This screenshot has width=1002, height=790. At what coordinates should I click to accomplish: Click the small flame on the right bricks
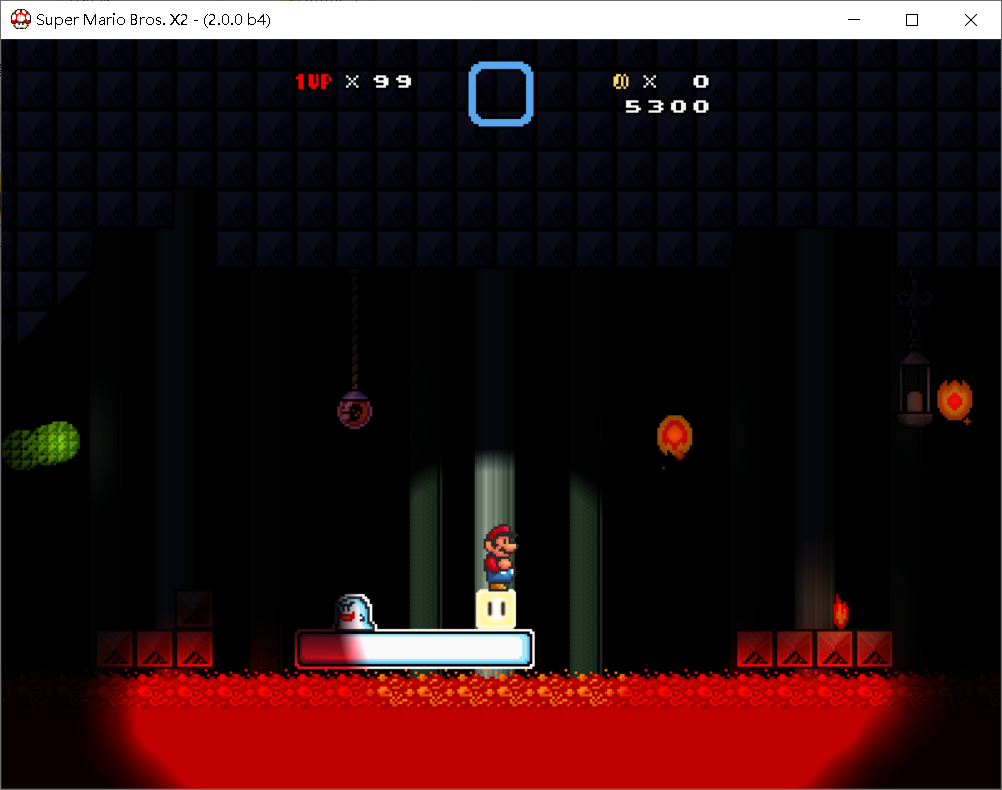pos(841,612)
